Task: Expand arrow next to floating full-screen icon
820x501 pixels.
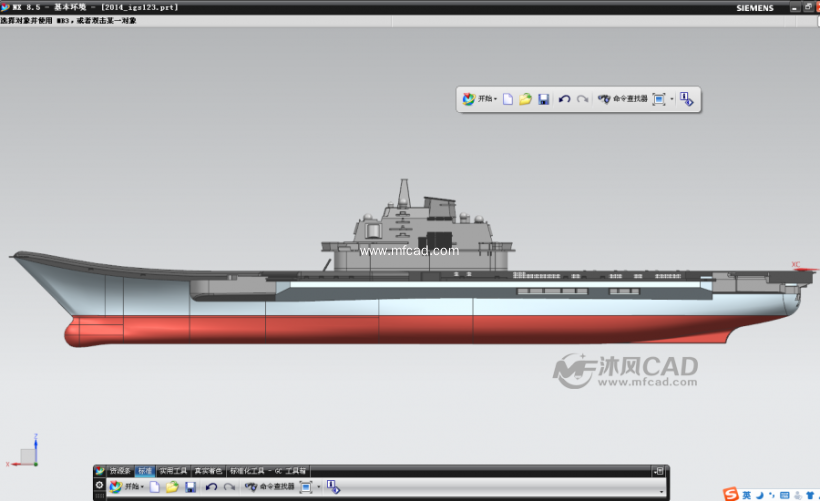Action: click(672, 100)
